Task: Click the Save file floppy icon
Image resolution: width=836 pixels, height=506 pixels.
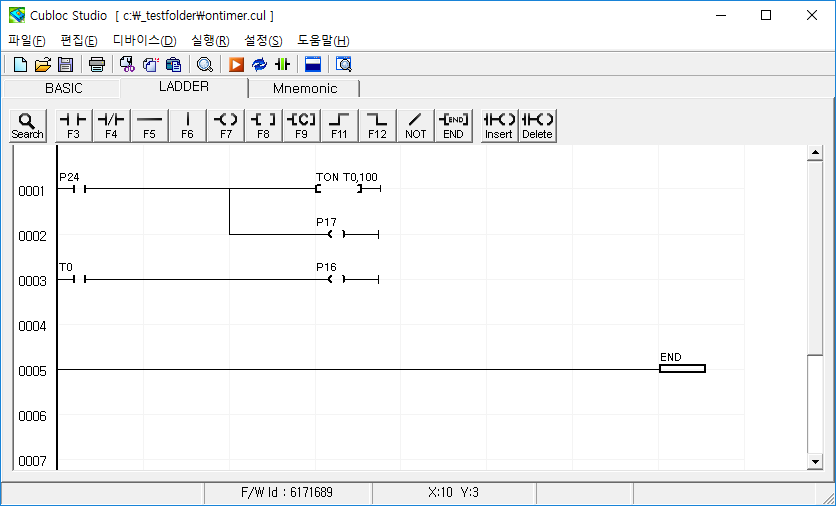Action: (65, 65)
